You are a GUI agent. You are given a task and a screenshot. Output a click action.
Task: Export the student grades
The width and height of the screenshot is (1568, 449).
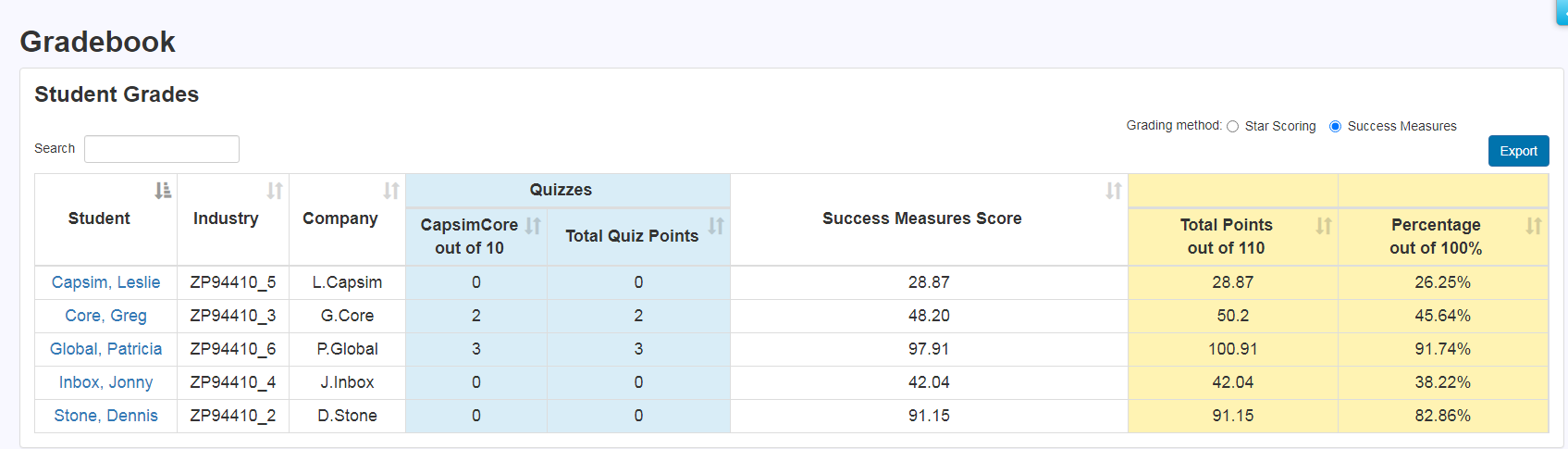coord(1518,151)
